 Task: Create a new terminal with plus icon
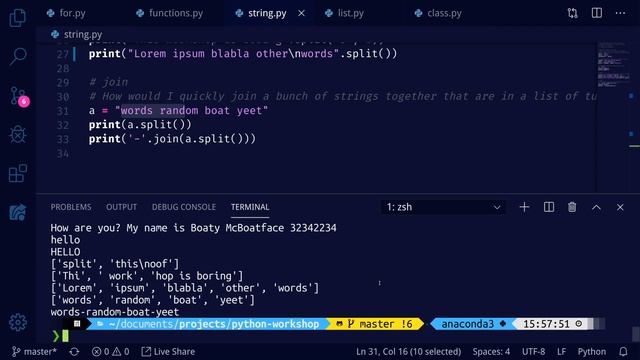click(x=524, y=207)
